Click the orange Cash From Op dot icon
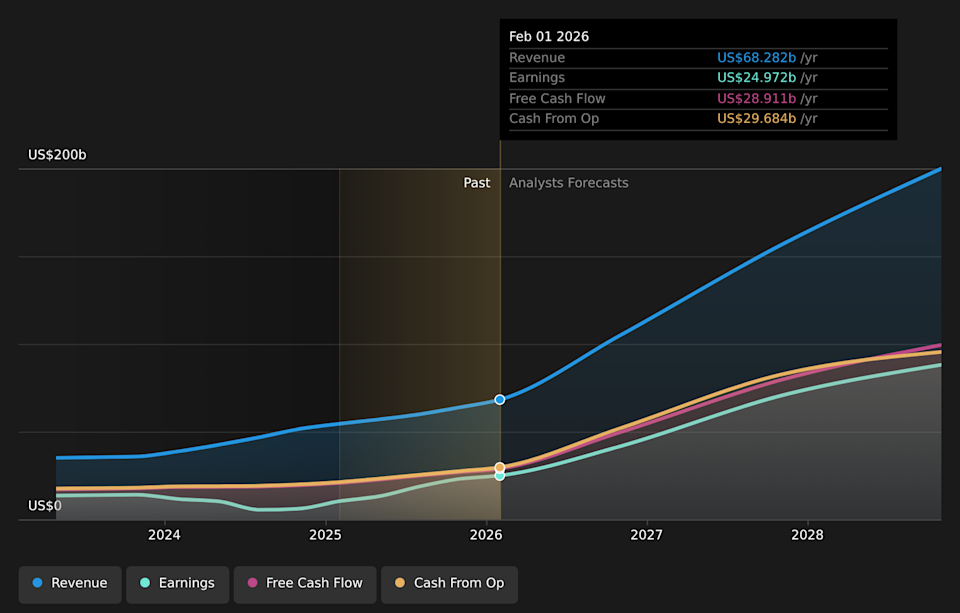 tap(398, 583)
